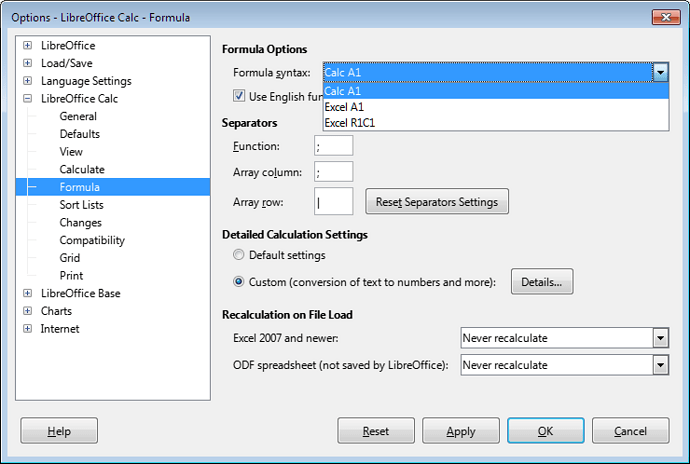Click the Function separator field

click(x=334, y=146)
